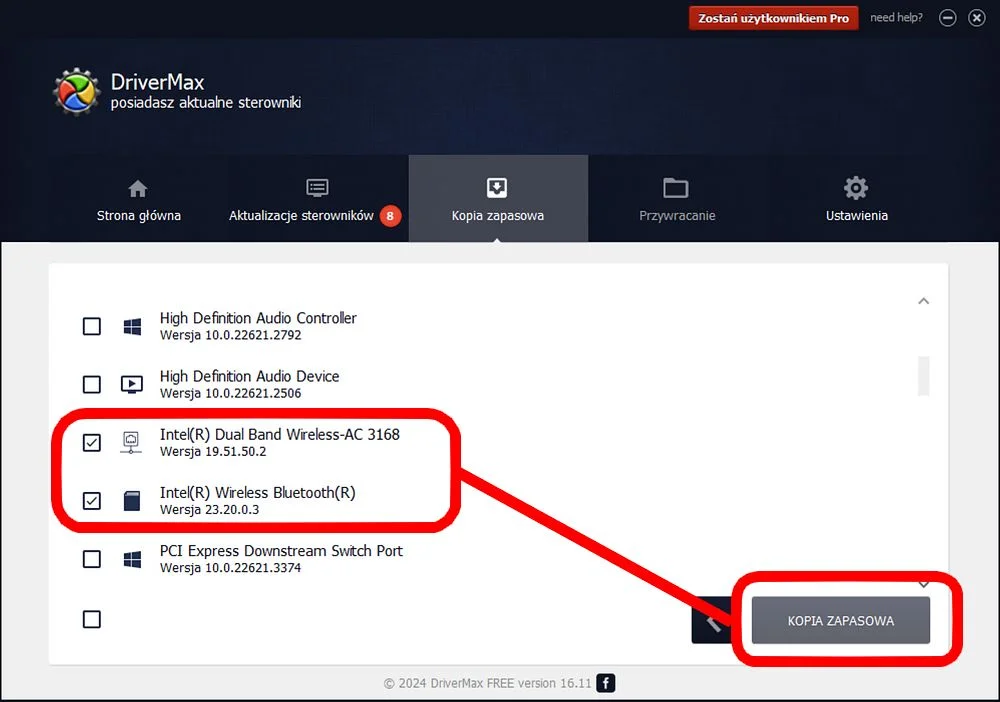
Task: Open the need help? link
Action: [x=896, y=18]
